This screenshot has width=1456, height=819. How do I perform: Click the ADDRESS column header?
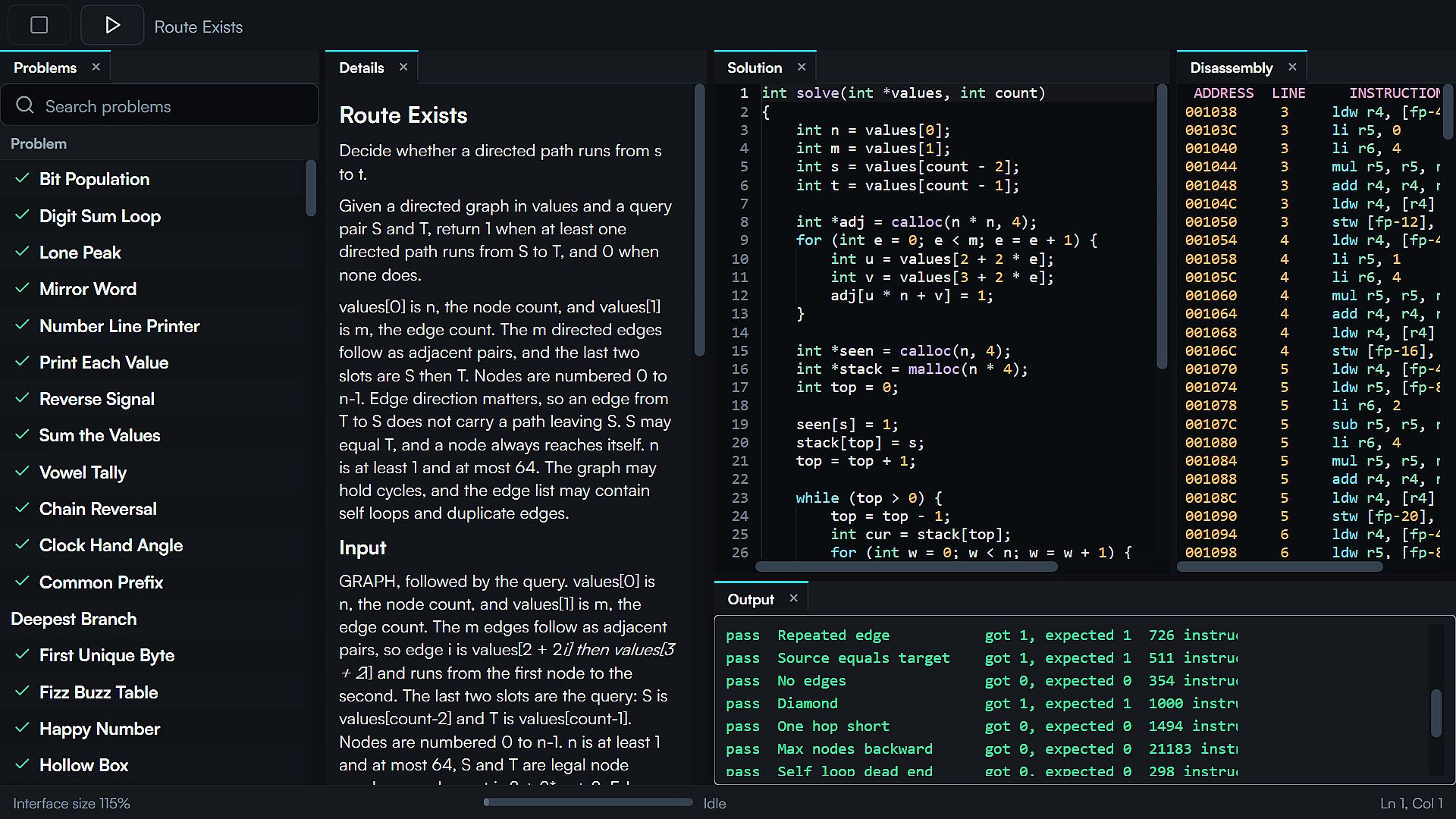click(1223, 93)
